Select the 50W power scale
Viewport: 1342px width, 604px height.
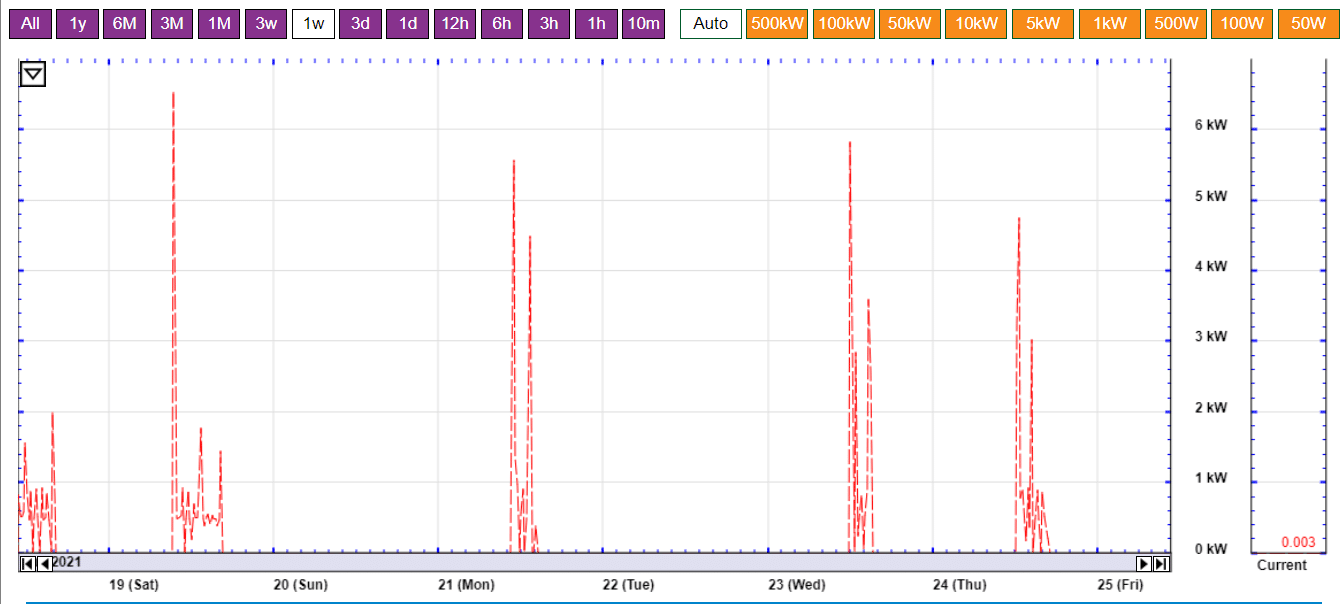click(1308, 24)
